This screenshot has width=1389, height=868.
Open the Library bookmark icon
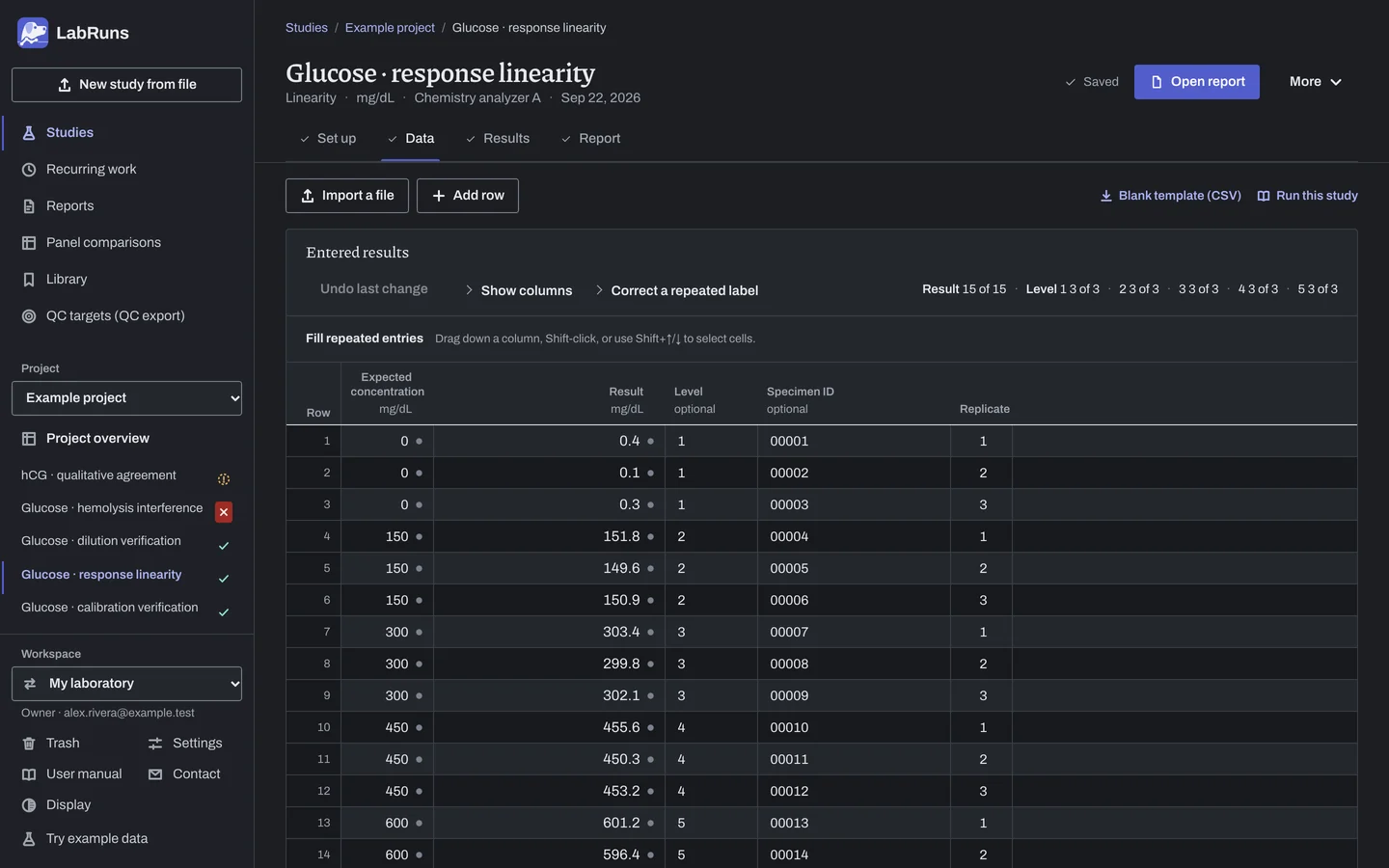coord(29,280)
